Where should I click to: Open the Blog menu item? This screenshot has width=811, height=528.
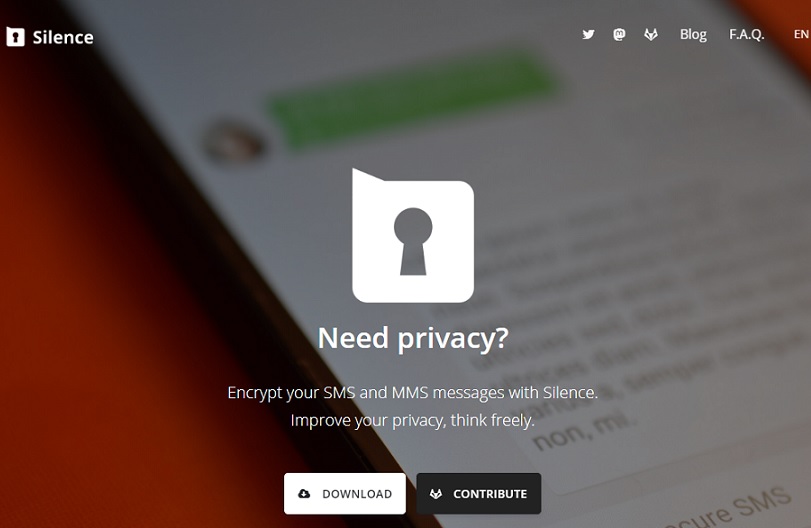pyautogui.click(x=693, y=34)
